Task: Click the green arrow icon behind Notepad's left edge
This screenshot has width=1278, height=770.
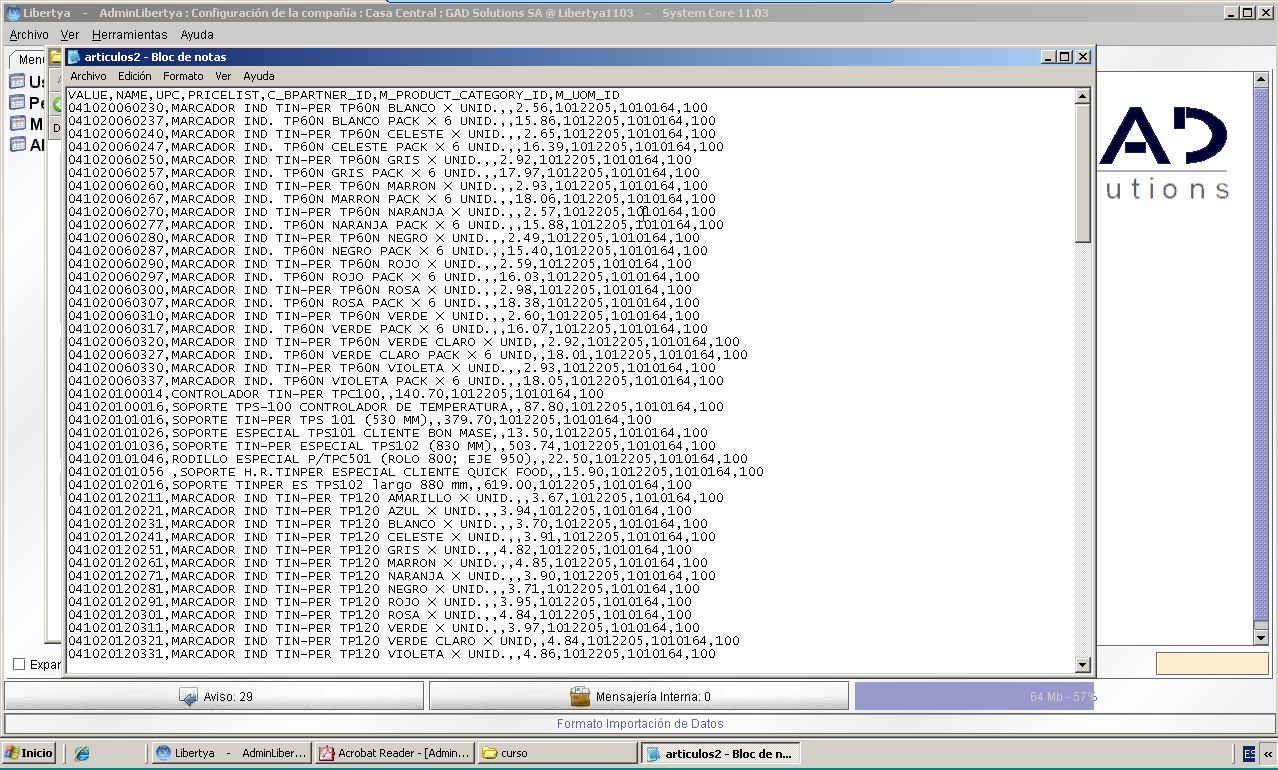Action: [x=58, y=103]
